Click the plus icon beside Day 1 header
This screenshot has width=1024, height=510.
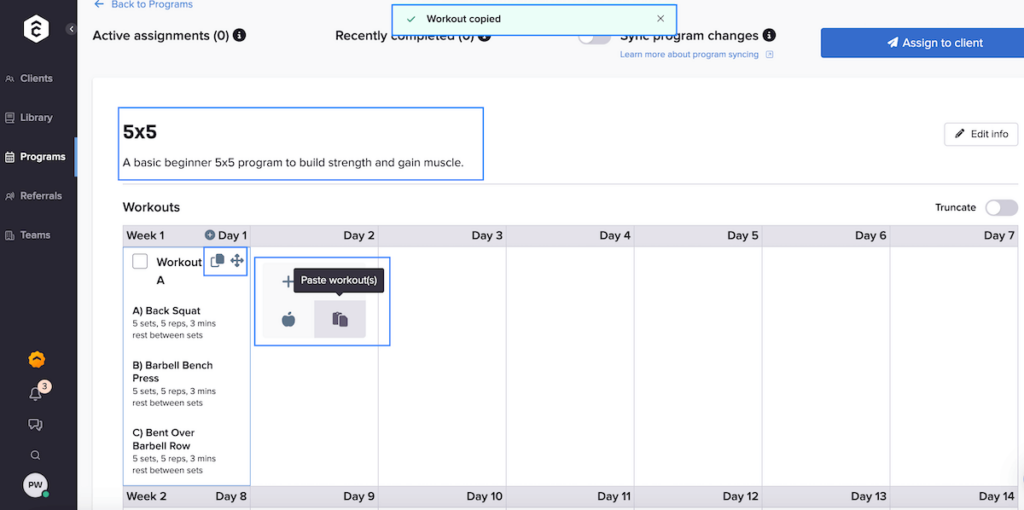(x=210, y=236)
